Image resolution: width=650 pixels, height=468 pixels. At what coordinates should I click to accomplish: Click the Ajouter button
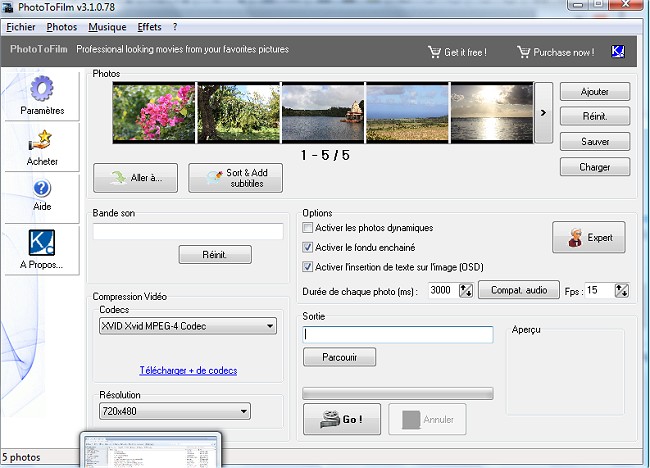coord(595,92)
